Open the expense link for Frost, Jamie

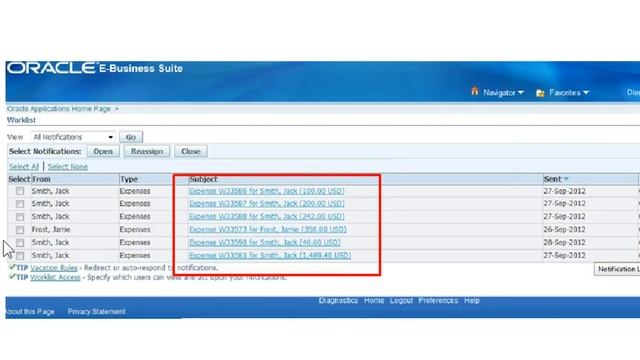point(268,229)
